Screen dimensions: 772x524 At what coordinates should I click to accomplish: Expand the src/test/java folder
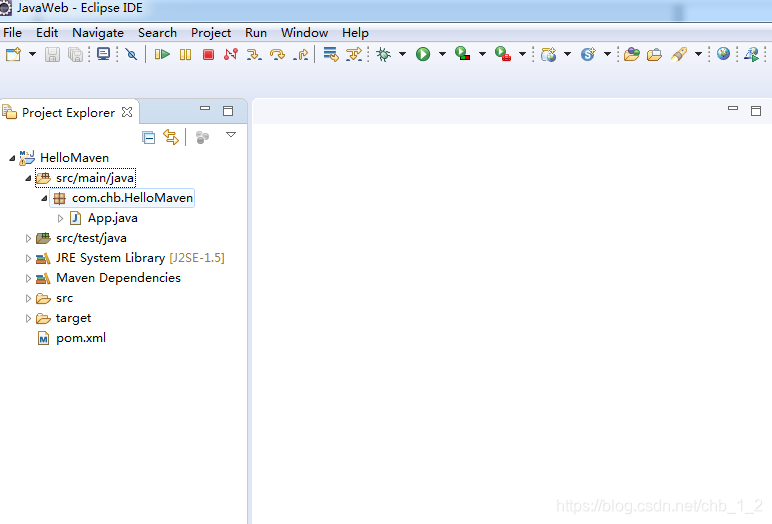[28, 238]
